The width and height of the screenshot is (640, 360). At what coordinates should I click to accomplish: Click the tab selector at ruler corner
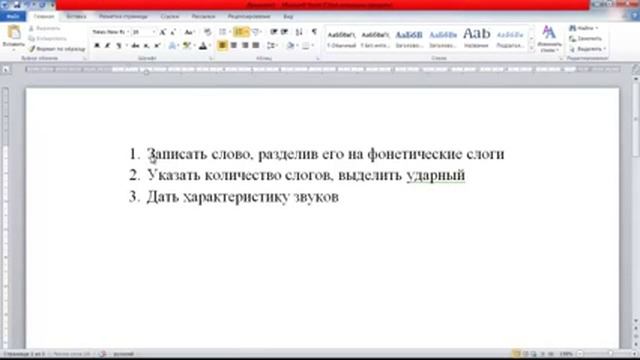click(x=6, y=70)
